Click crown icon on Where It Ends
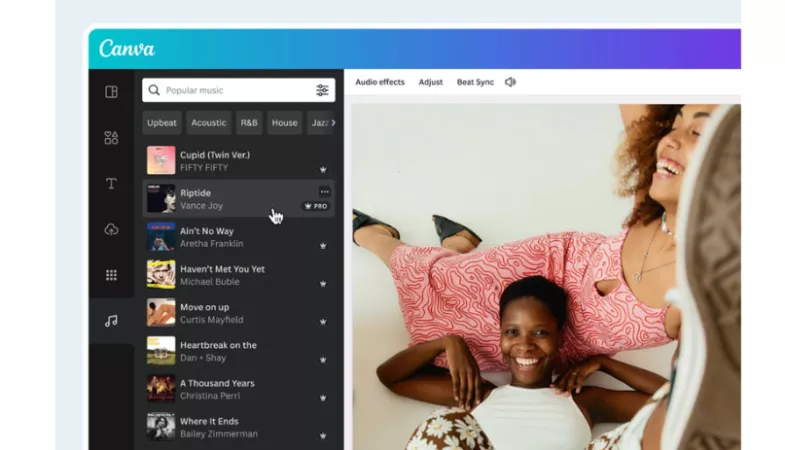Viewport: 785px width, 450px height. (x=323, y=436)
